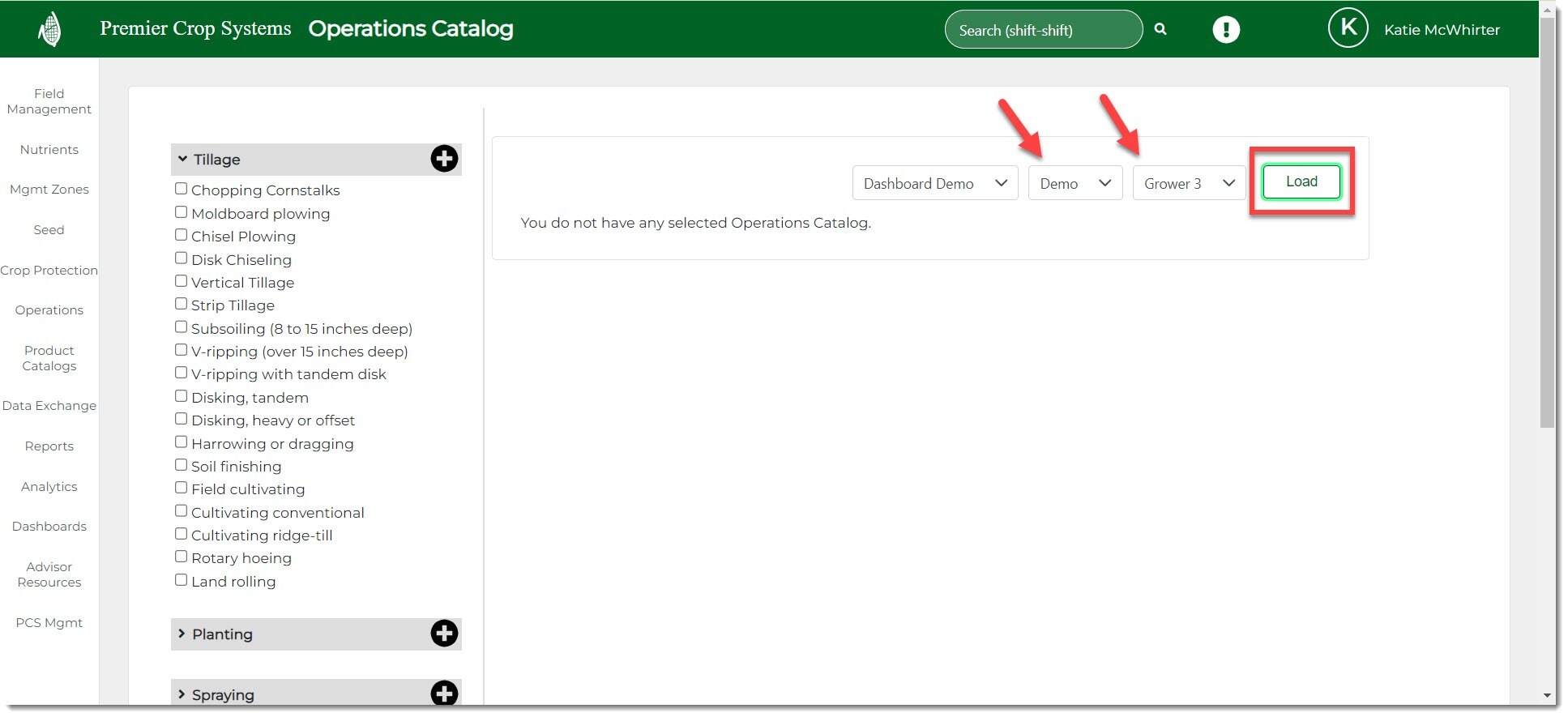Check the Chopping Cornstalks checkbox
The height and width of the screenshot is (717, 1568).
(x=182, y=189)
